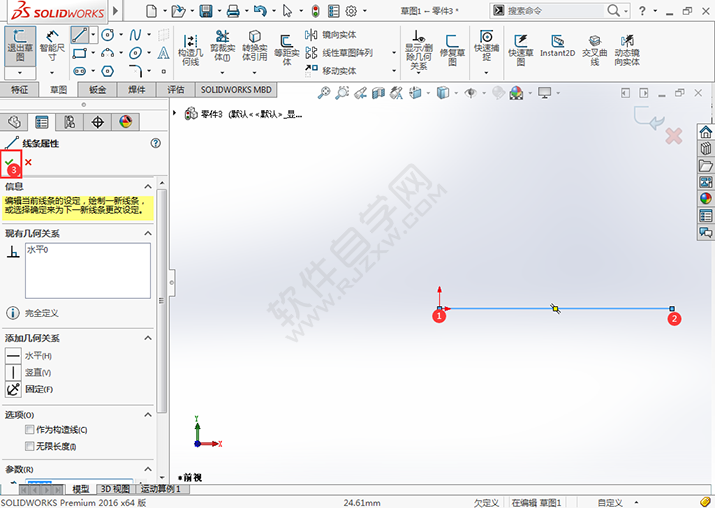Select the Smart Dimension (智能尺寸) tool
This screenshot has width=715, height=508.
click(52, 45)
